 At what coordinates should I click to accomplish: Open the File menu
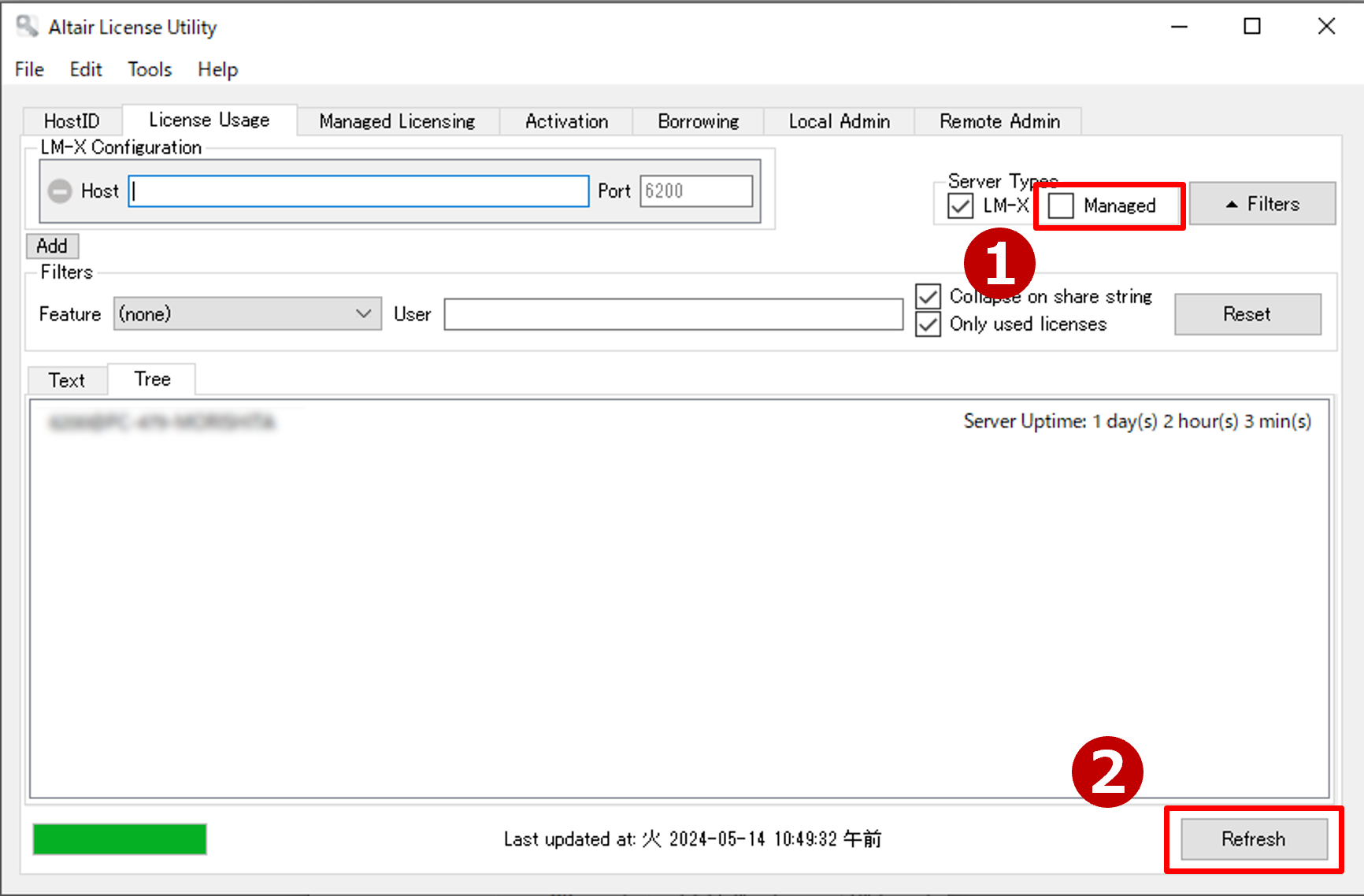29,69
